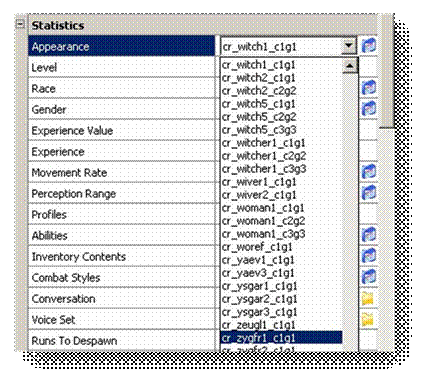The image size is (429, 385).
Task: Open the yellow folder icon for Conversation
Action: point(368,298)
